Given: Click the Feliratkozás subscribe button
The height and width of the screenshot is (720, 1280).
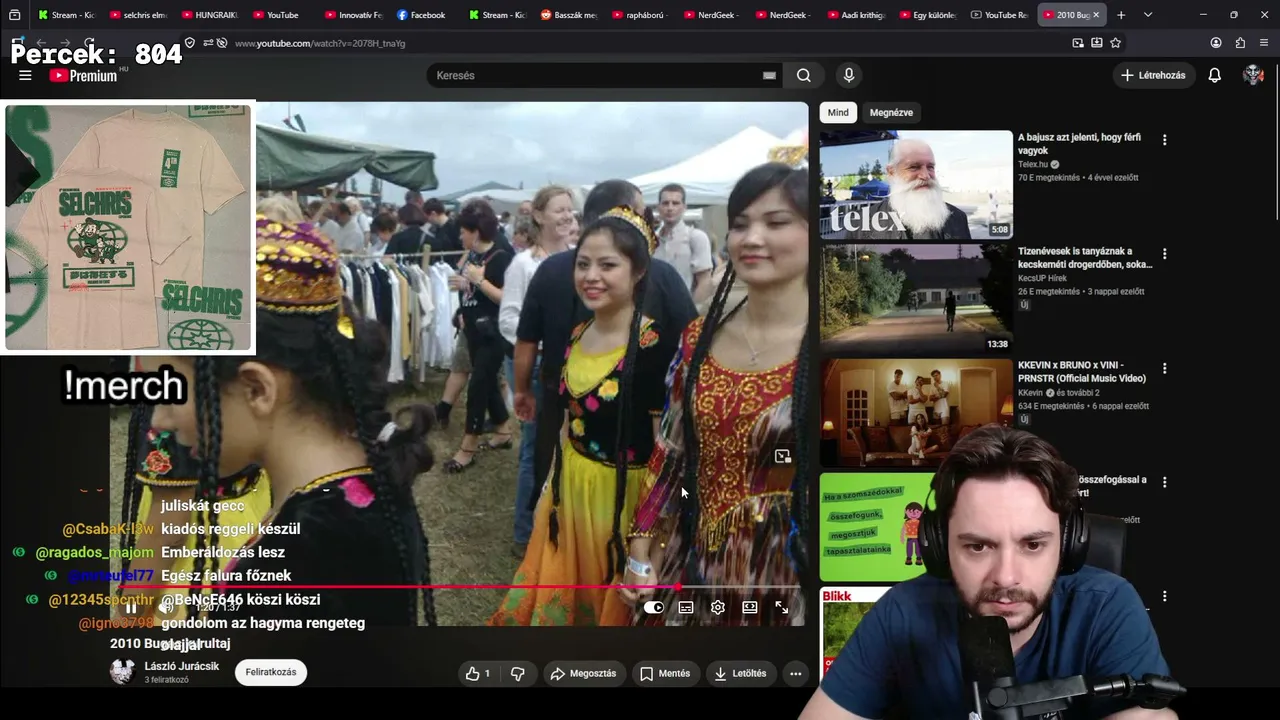Looking at the screenshot, I should click(271, 672).
